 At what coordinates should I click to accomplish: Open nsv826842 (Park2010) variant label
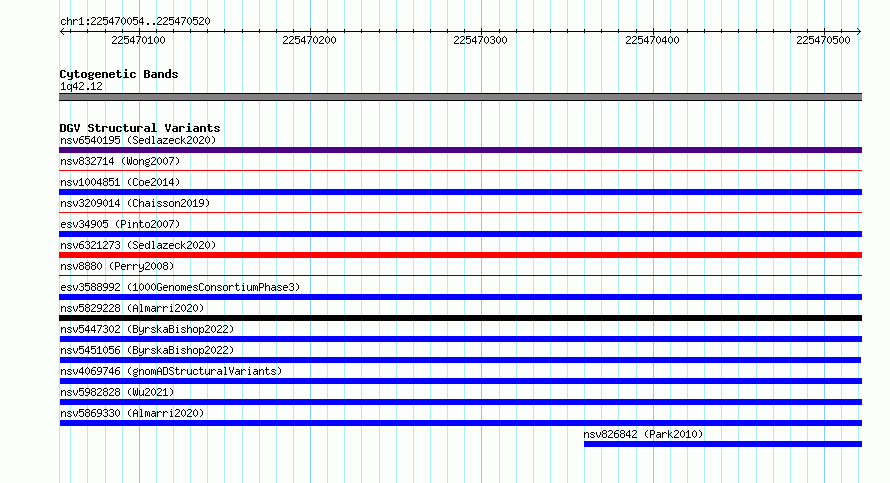pyautogui.click(x=643, y=434)
